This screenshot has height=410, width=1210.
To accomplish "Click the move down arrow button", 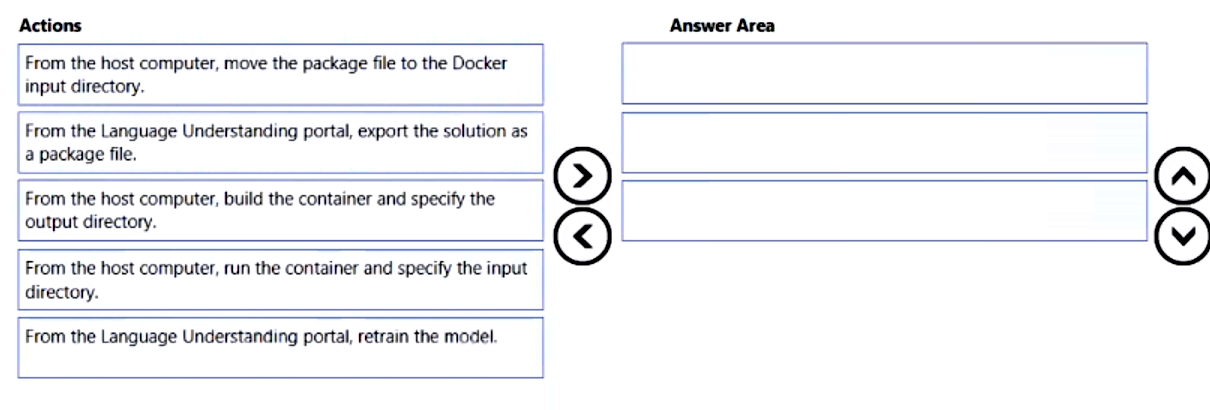I will click(x=1181, y=237).
